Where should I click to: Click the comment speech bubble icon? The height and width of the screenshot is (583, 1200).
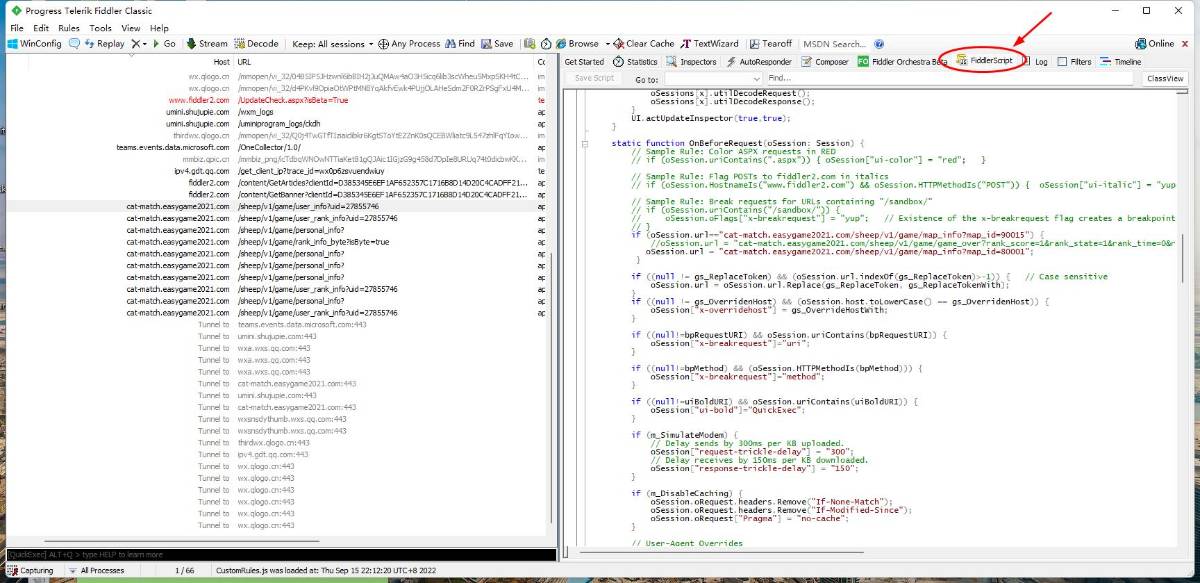pos(74,44)
